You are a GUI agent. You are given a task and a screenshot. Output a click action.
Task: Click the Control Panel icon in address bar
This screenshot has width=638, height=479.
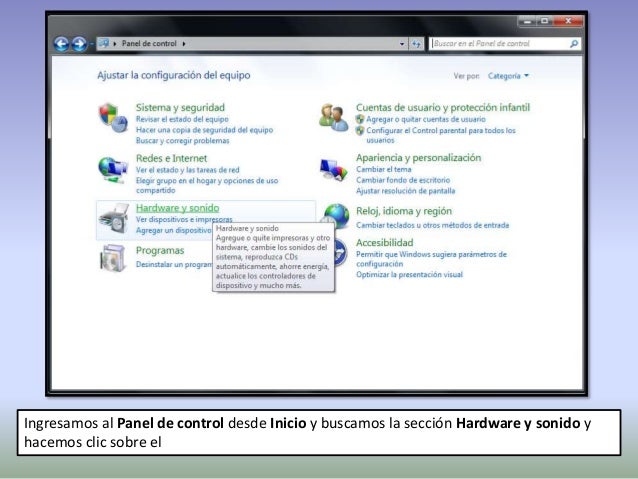pos(104,43)
